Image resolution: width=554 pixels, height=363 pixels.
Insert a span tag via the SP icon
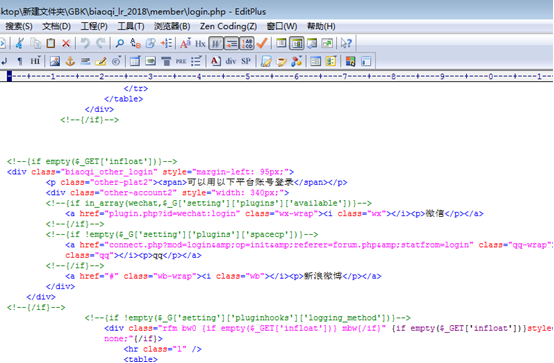tap(246, 61)
